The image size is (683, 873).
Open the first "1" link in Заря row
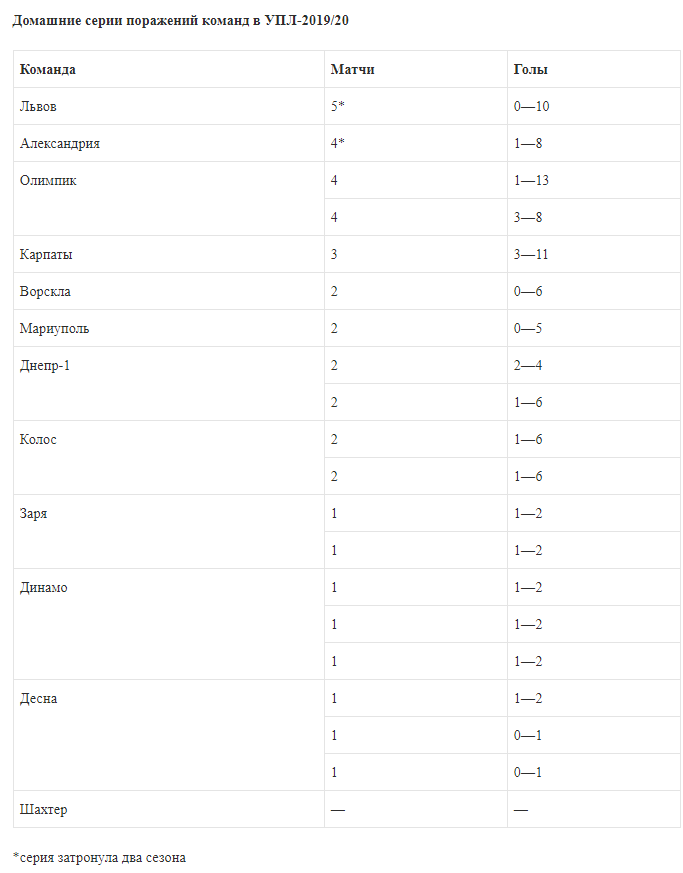[x=335, y=513]
